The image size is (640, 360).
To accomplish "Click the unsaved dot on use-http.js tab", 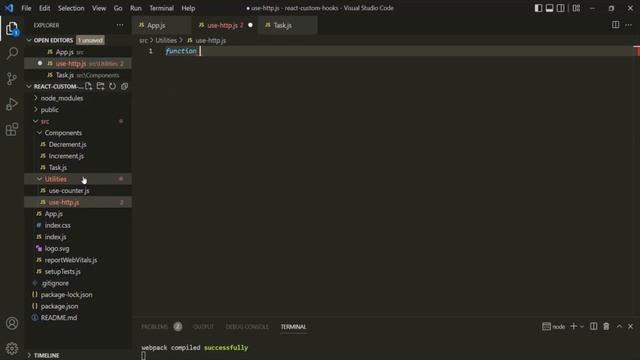I will (251, 25).
